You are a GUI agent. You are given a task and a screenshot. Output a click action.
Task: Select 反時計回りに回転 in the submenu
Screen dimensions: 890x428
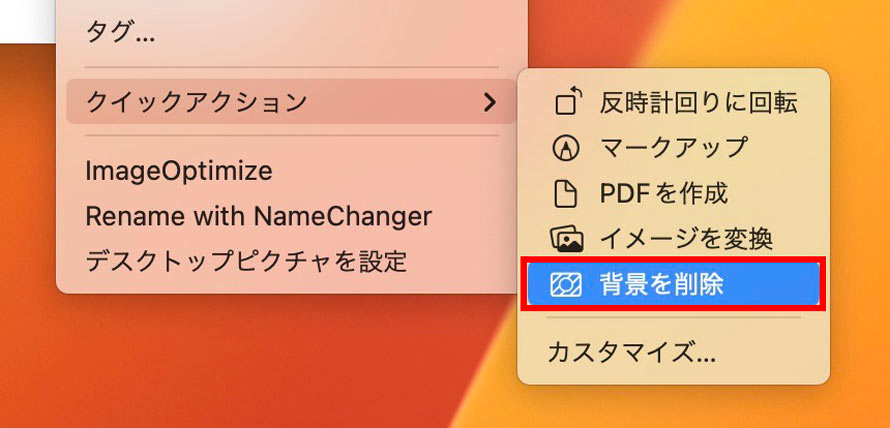click(673, 102)
